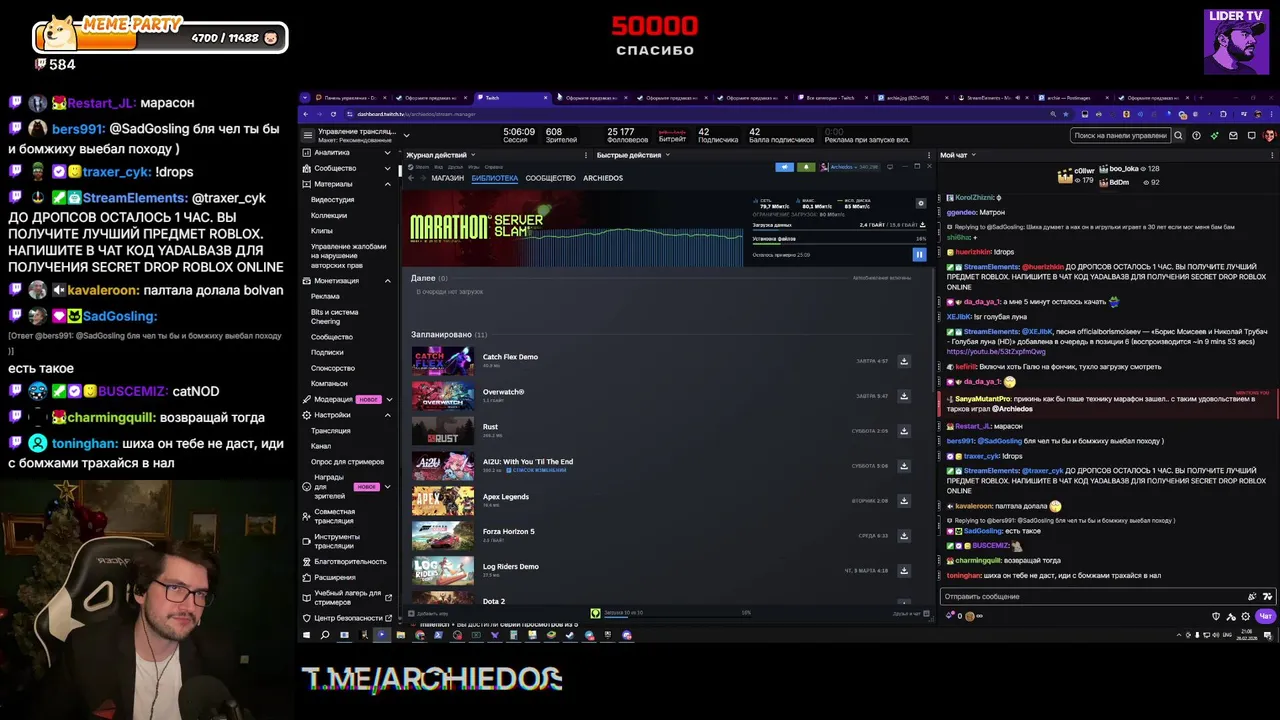Open Steam БИБЛИОТЕКА tab
Image resolution: width=1280 pixels, height=720 pixels.
point(494,178)
